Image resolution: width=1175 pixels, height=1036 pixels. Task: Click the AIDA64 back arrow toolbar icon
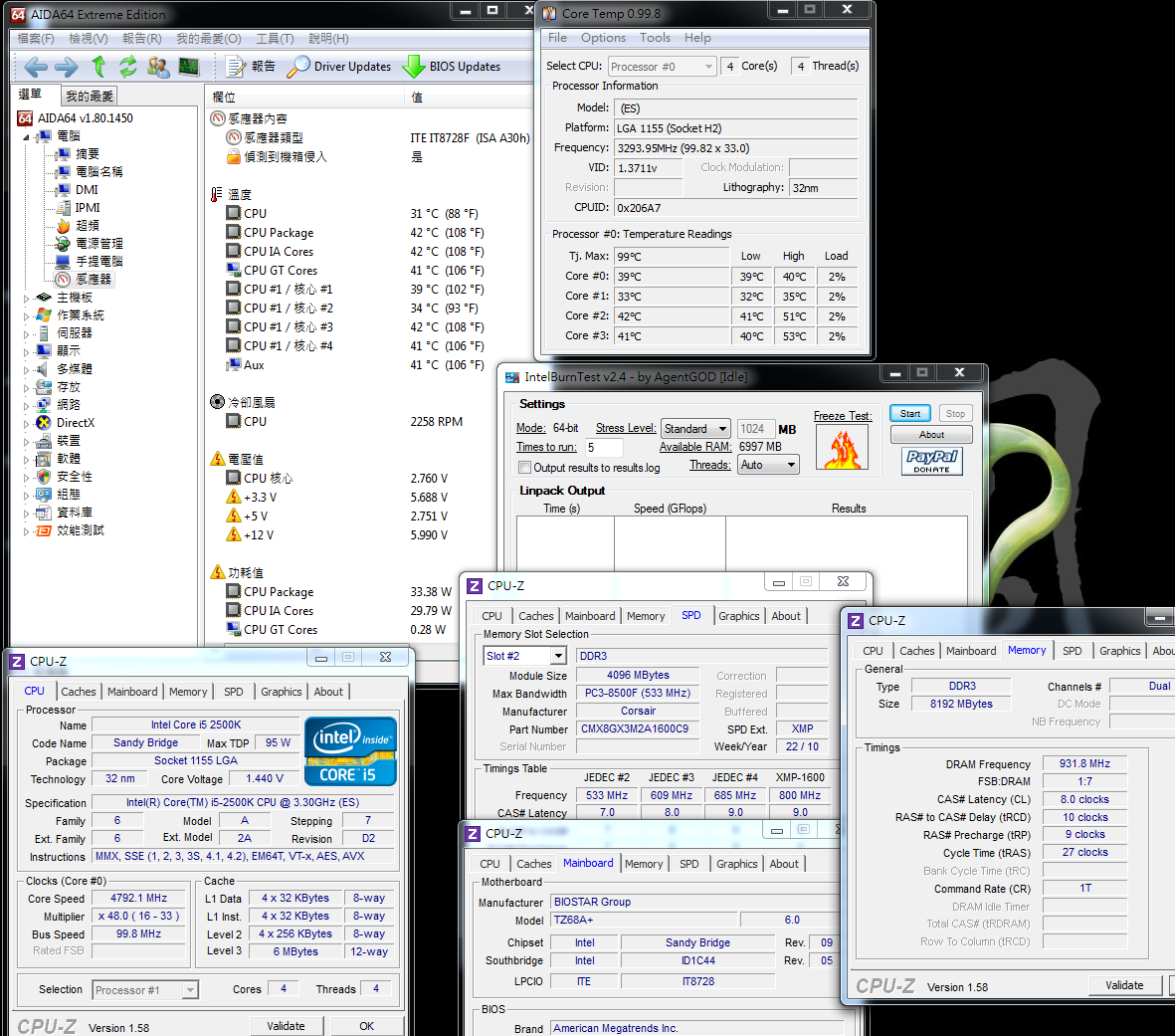click(x=35, y=67)
